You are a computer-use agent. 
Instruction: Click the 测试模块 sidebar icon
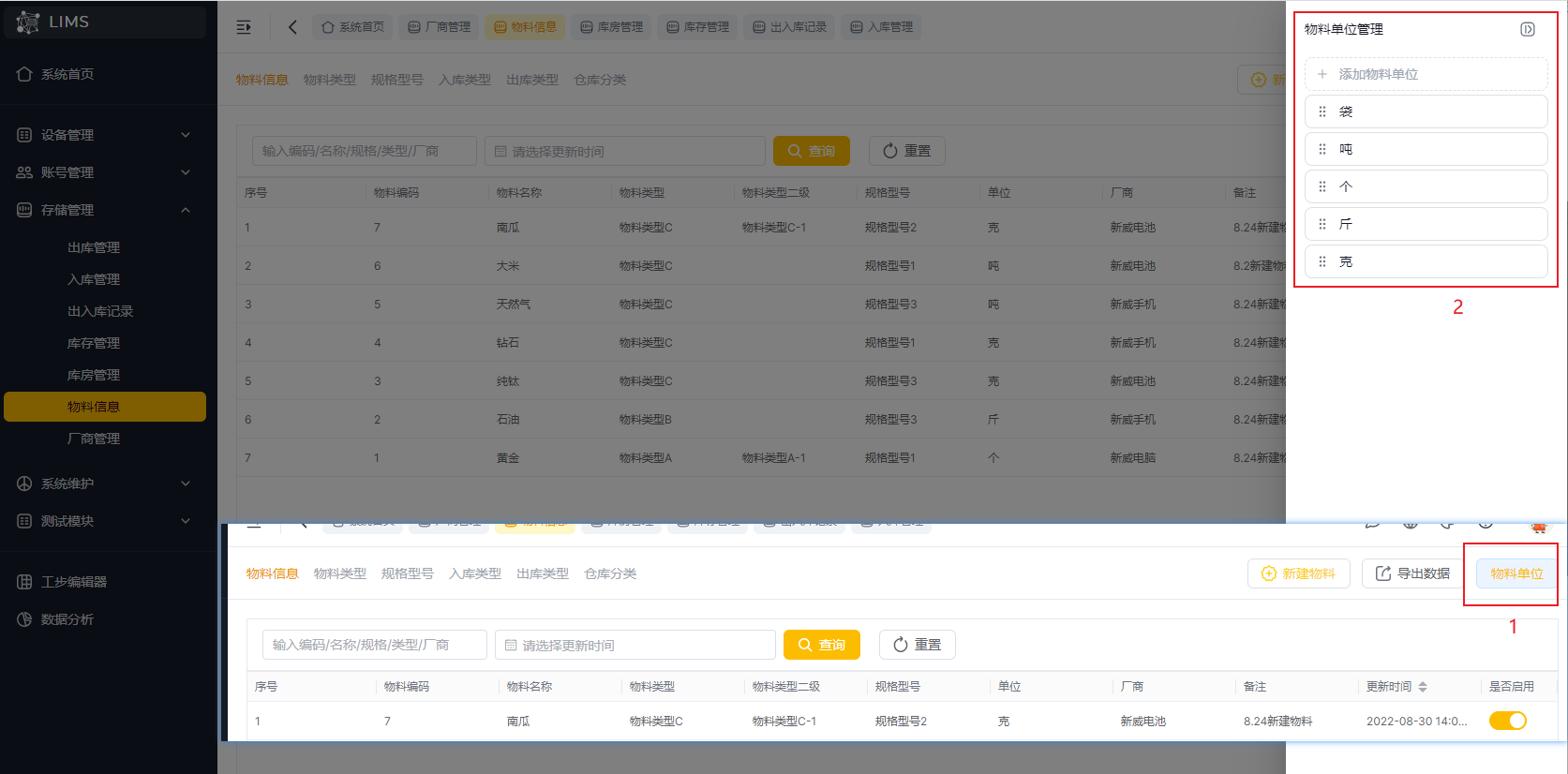tap(24, 521)
